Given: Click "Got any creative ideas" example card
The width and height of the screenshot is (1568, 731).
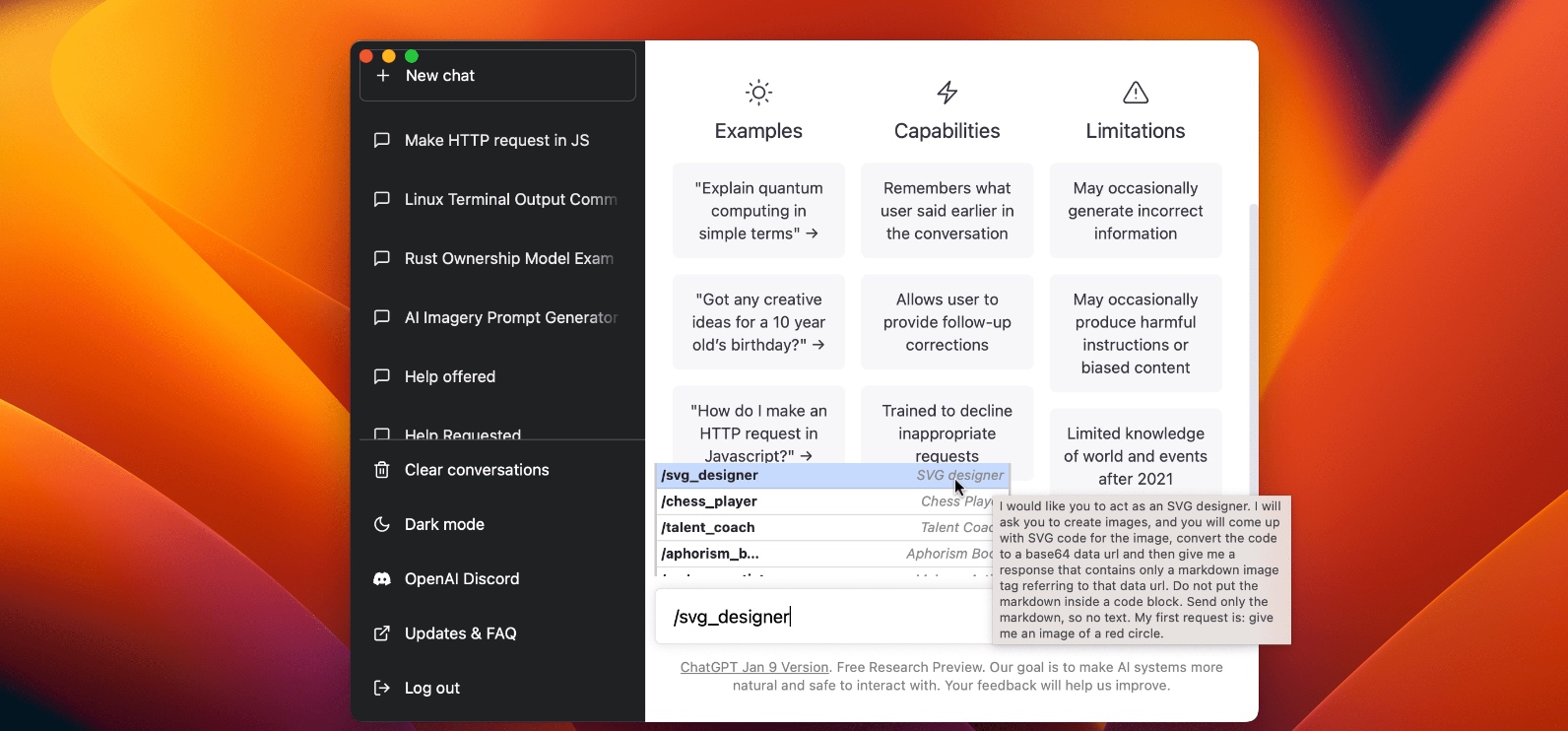Looking at the screenshot, I should [x=758, y=322].
